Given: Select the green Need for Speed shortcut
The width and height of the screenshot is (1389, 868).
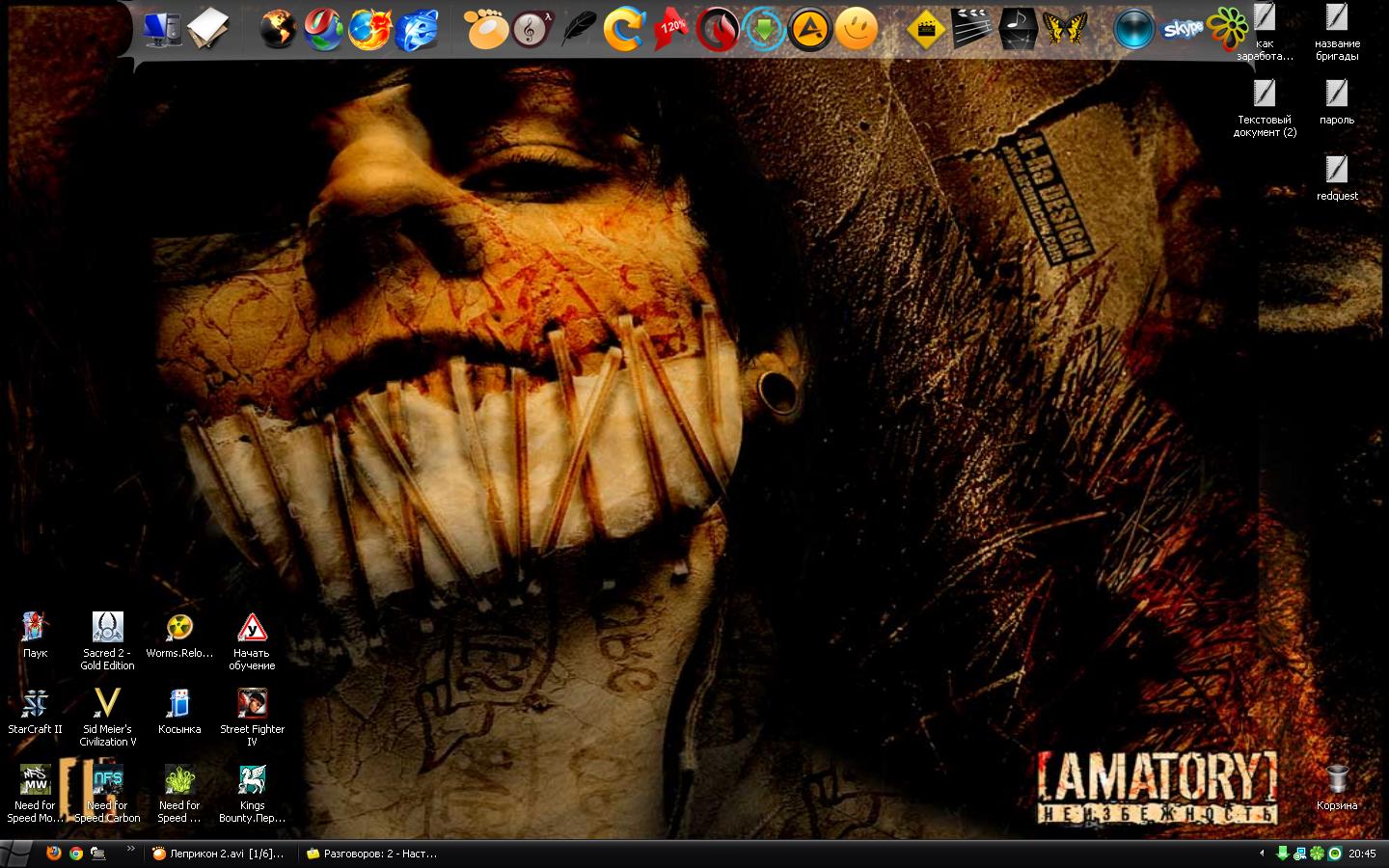Looking at the screenshot, I should pyautogui.click(x=179, y=793).
